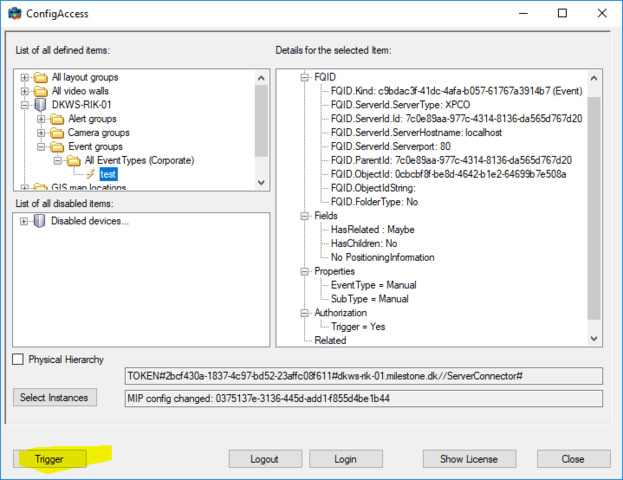
Task: Collapse the FQID details node
Action: click(304, 76)
